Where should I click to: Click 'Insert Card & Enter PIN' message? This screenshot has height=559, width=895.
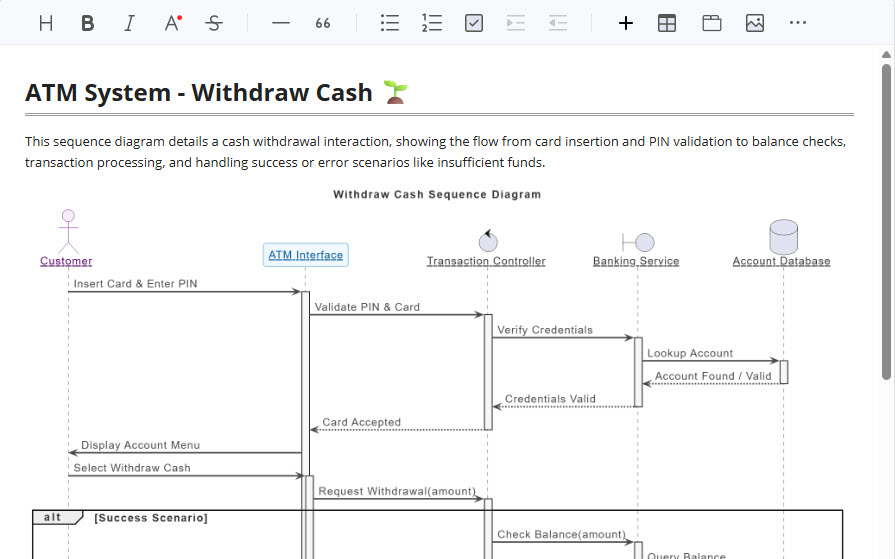point(135,284)
